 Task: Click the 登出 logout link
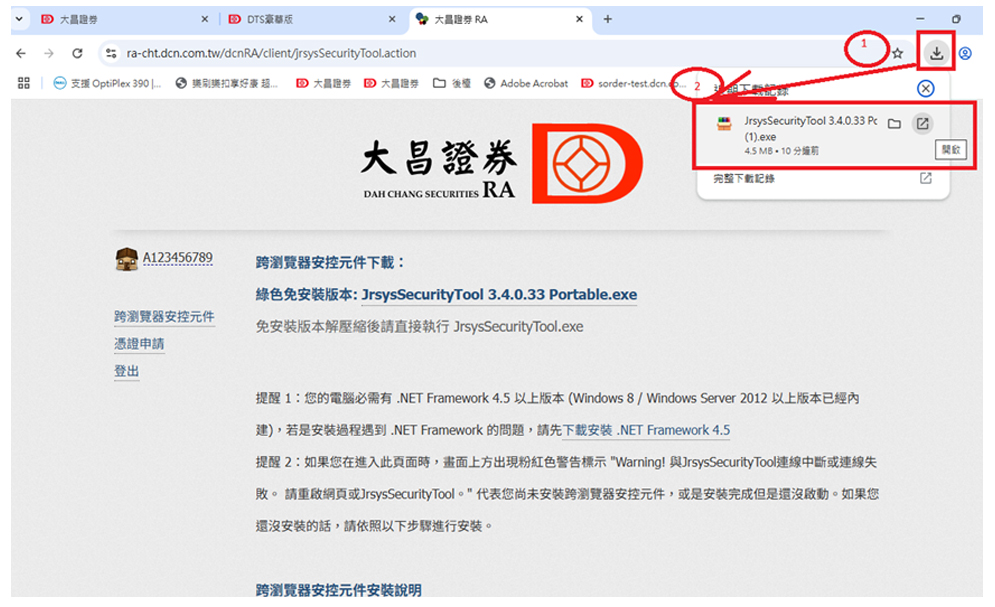(127, 371)
